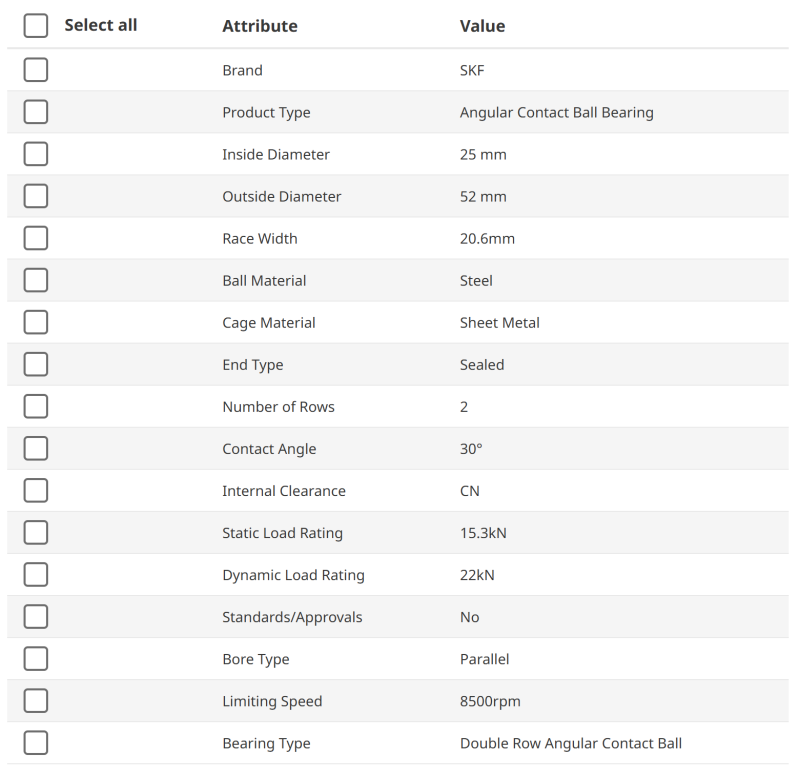Click the SKF brand value
Viewport: 800px width, 774px height.
[x=473, y=71]
